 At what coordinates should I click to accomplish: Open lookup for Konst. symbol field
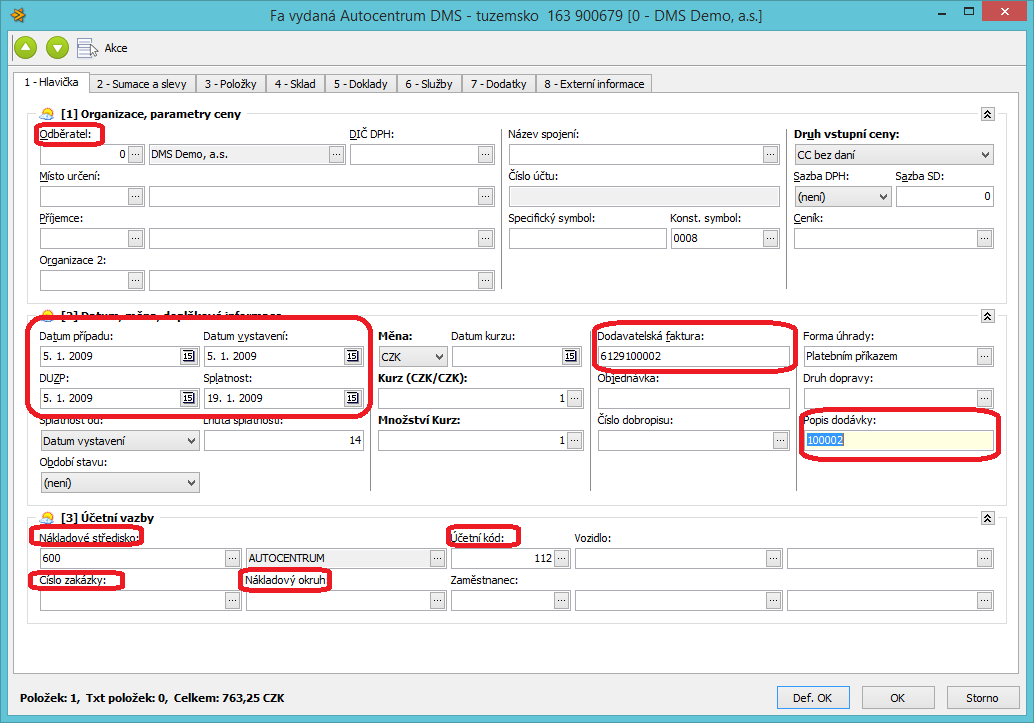click(x=770, y=238)
